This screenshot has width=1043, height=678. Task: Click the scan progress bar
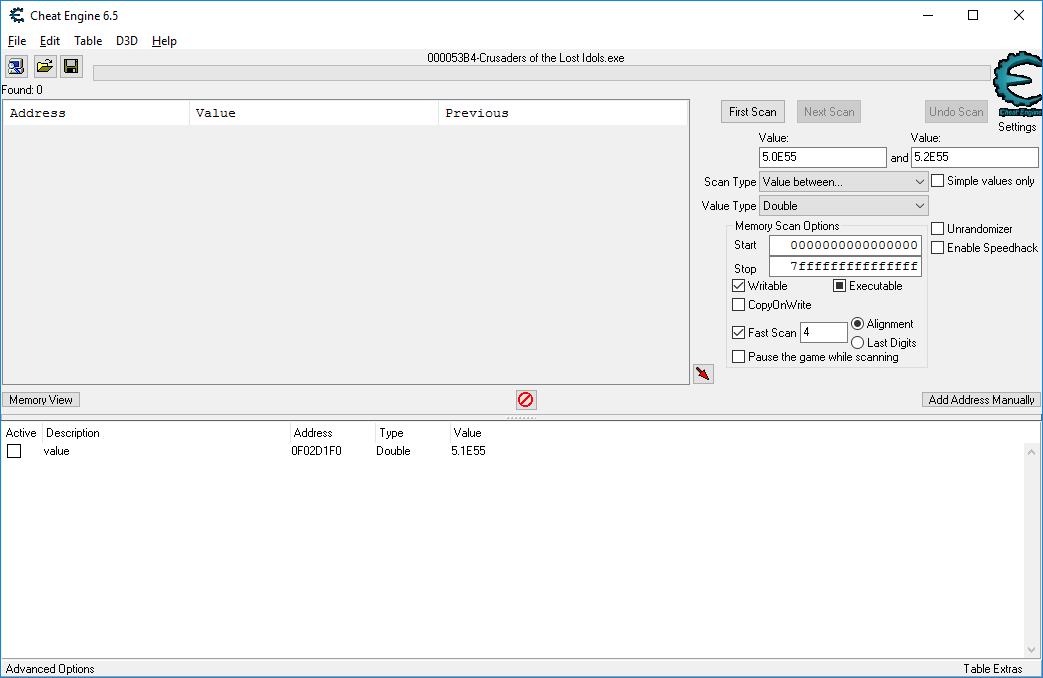click(x=541, y=73)
